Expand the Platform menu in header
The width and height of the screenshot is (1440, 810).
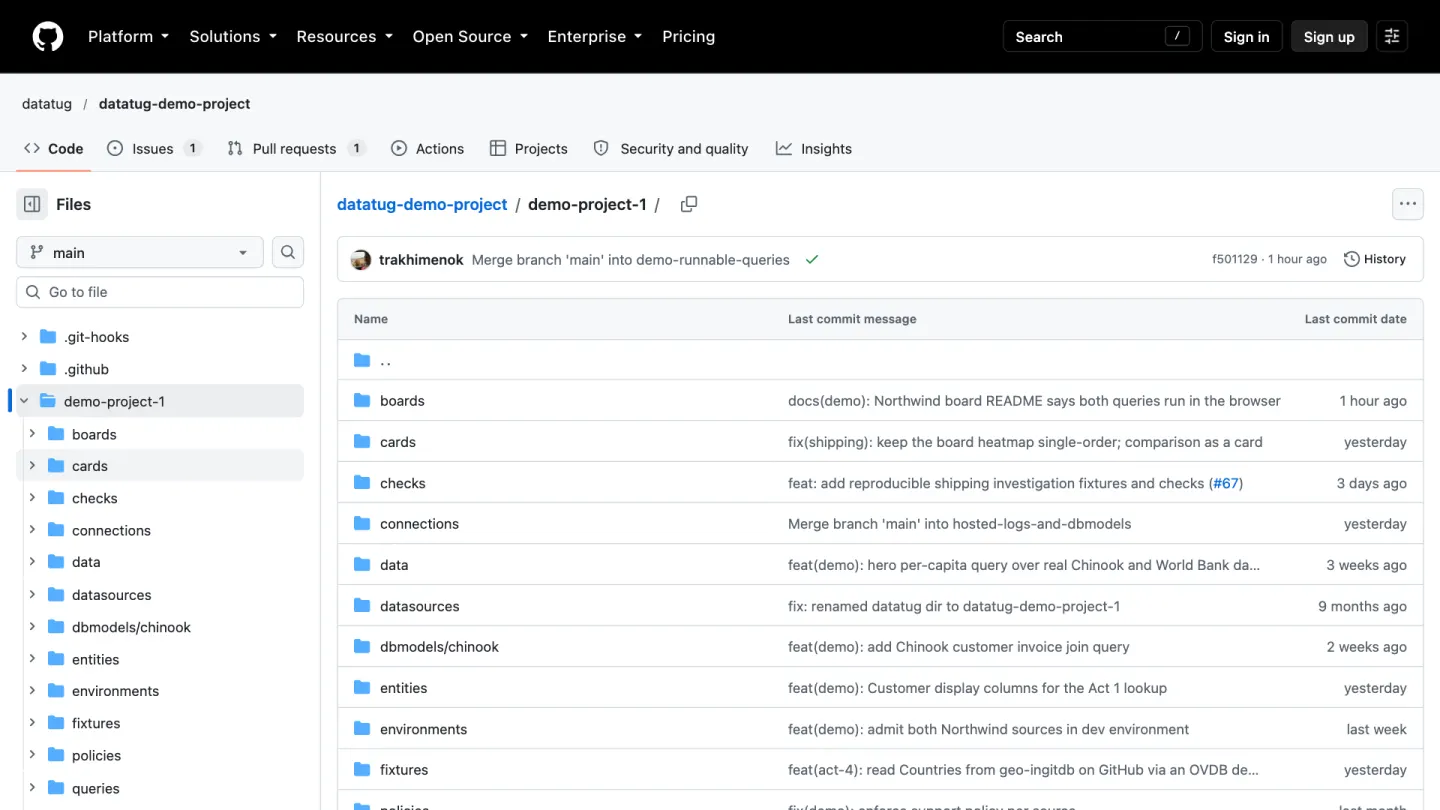point(128,37)
